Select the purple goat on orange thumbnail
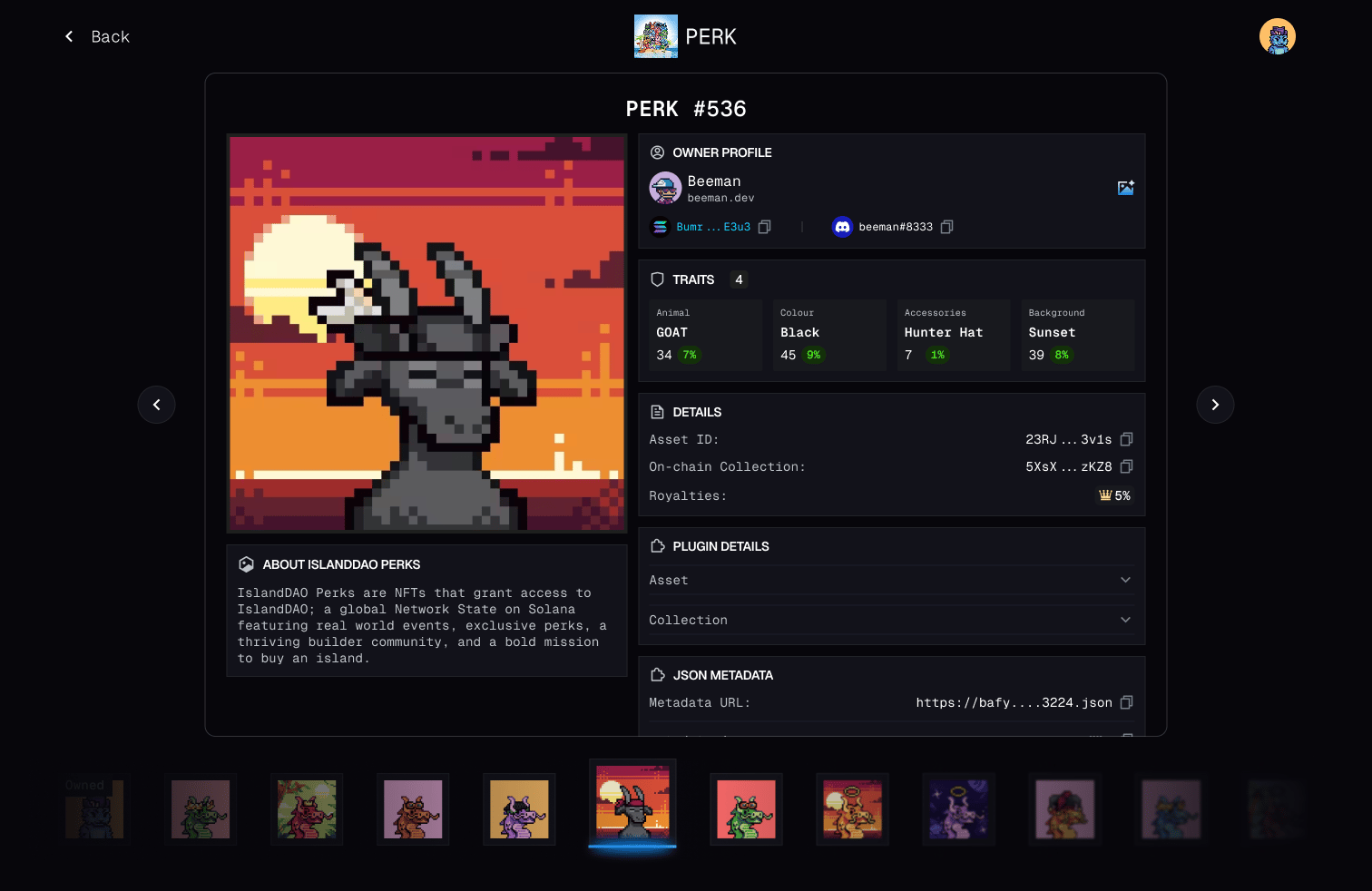The image size is (1372, 891). coord(519,809)
